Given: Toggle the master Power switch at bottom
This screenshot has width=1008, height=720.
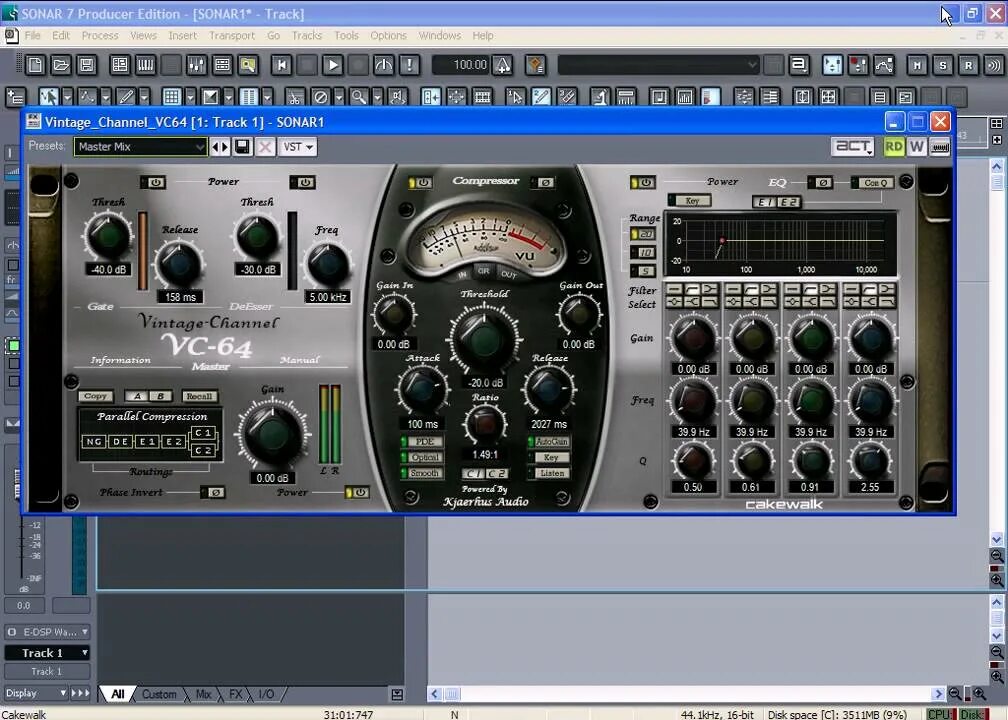Looking at the screenshot, I should tap(357, 492).
